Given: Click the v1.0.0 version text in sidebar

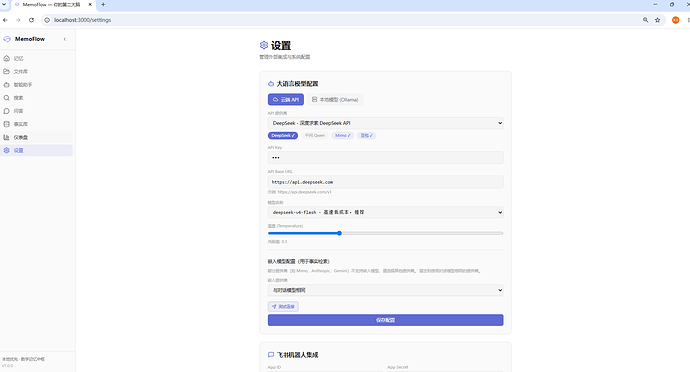Looking at the screenshot, I should (x=7, y=366).
